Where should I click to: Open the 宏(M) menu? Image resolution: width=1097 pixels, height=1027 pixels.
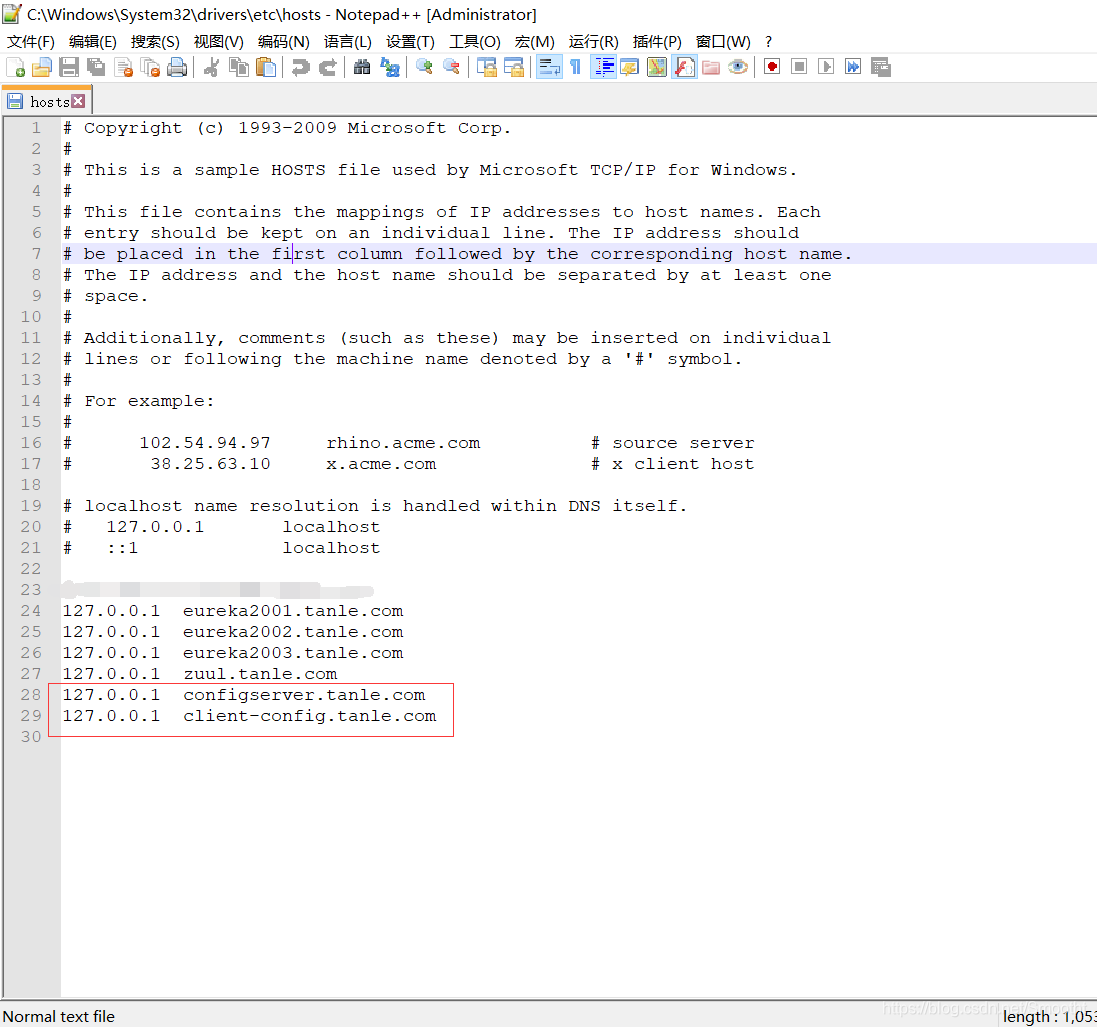[535, 42]
